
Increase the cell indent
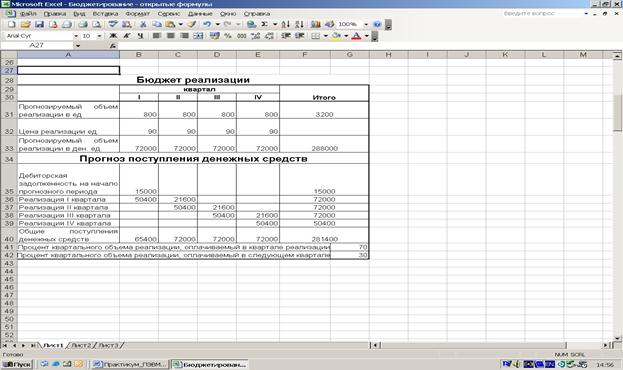coord(299,36)
